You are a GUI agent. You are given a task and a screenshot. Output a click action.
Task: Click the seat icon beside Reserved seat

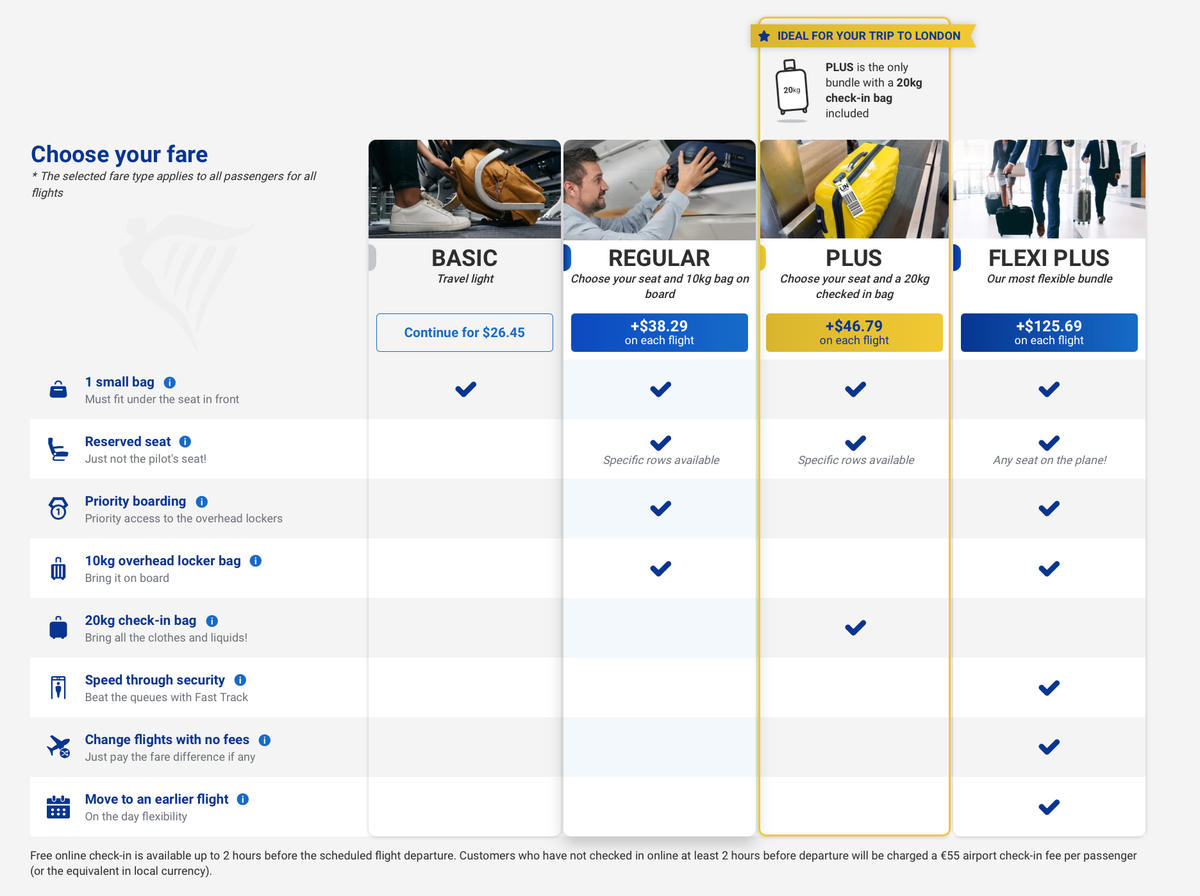pos(58,449)
